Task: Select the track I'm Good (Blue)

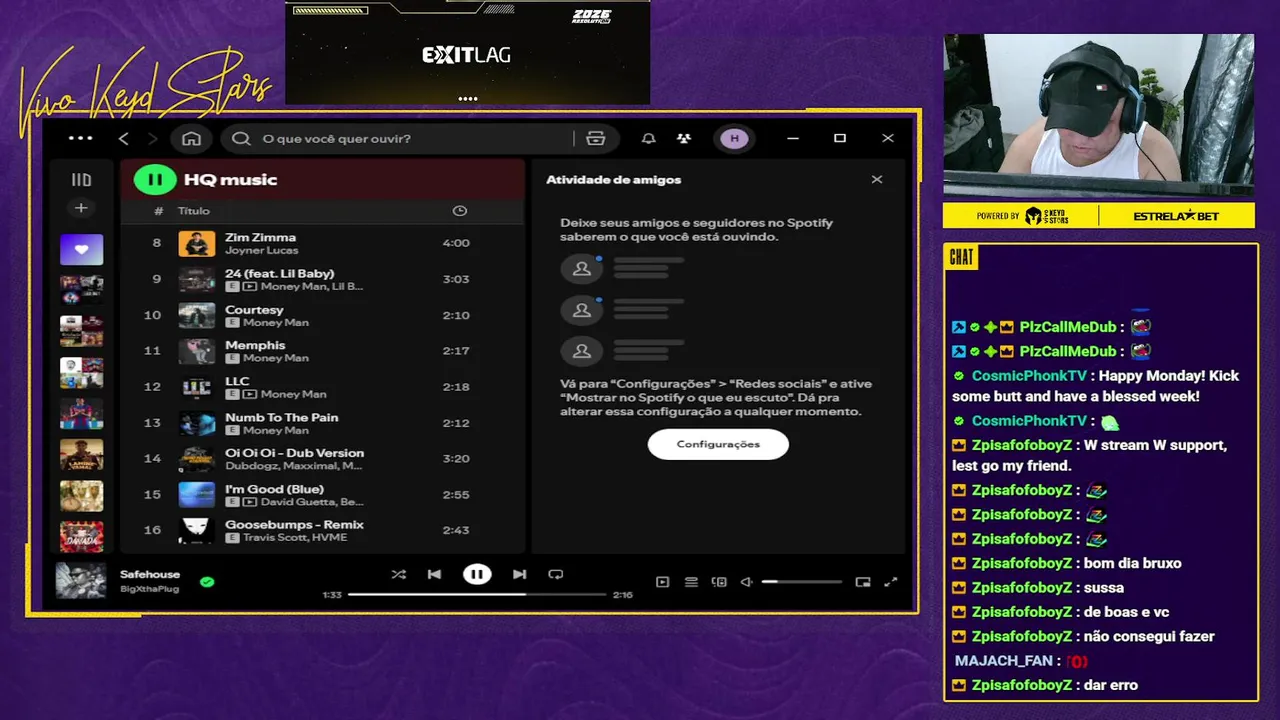Action: 274,489
